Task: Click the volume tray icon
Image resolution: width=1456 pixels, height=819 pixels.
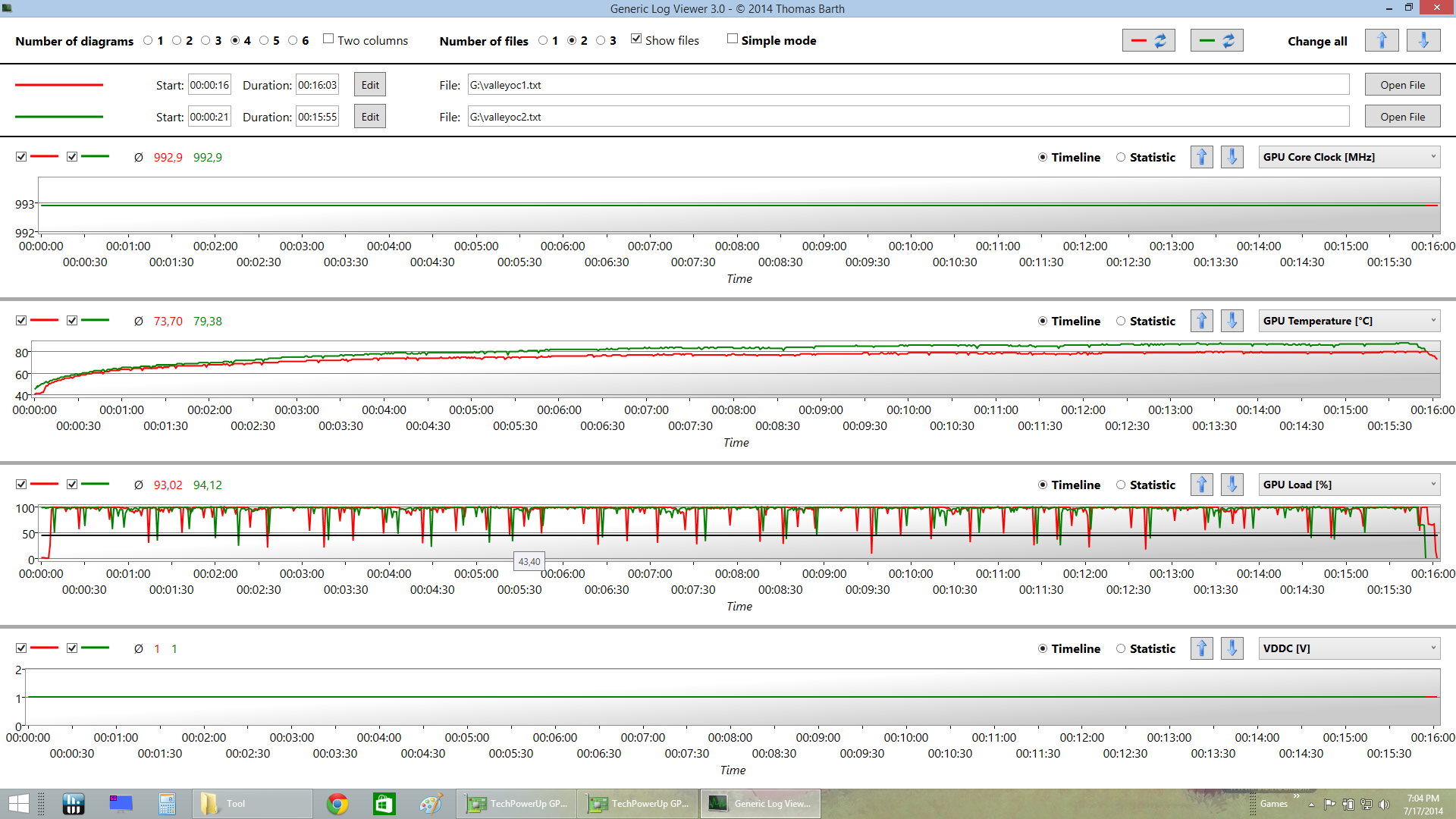Action: (1384, 805)
